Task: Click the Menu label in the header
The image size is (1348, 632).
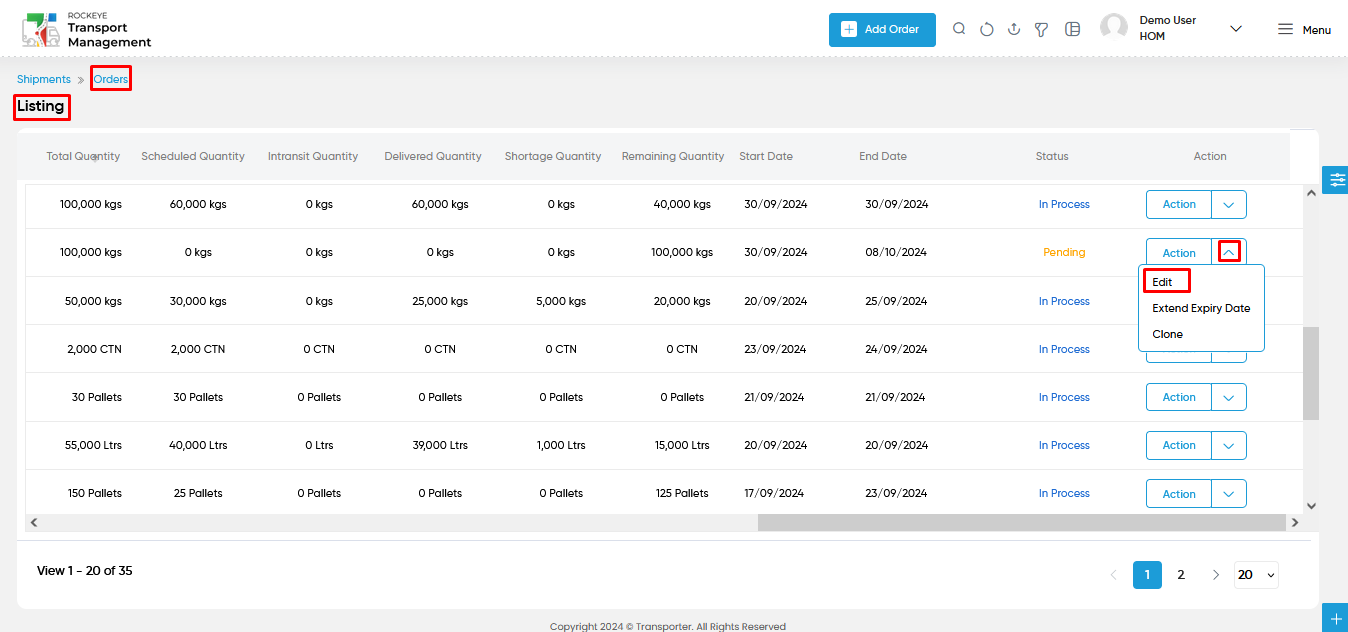Action: [1316, 30]
